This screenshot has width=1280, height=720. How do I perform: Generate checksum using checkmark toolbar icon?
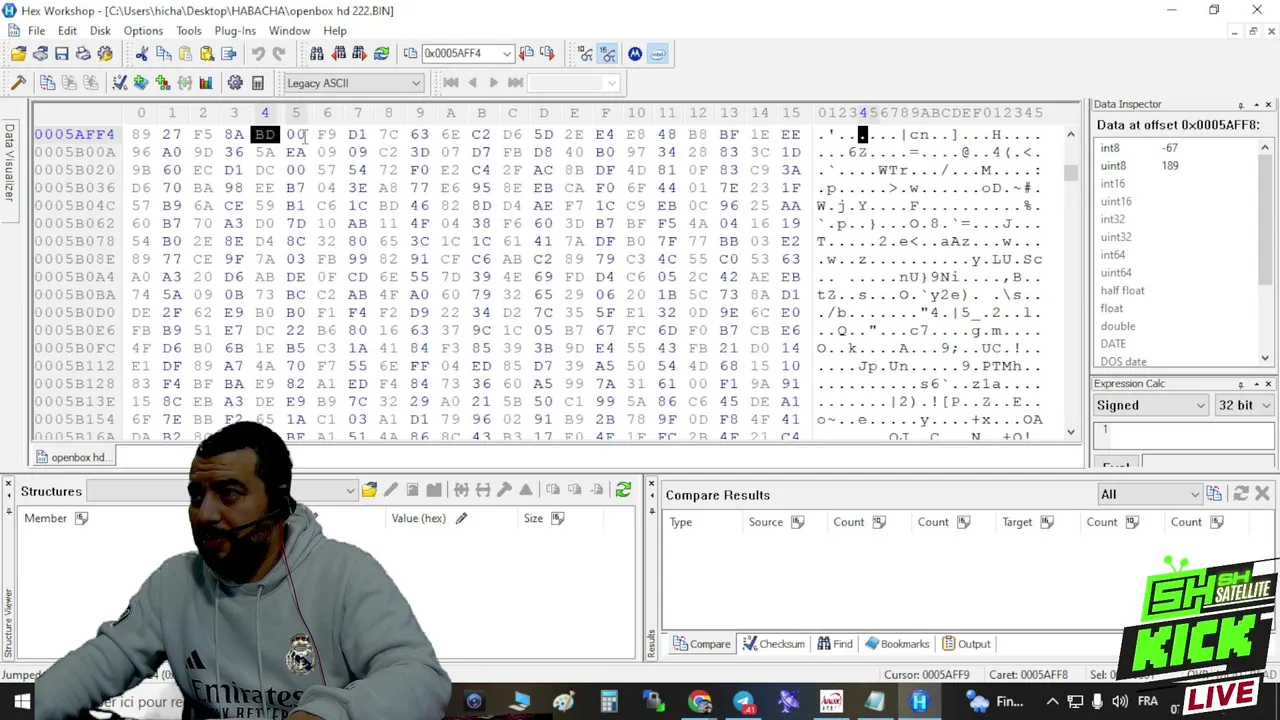(x=119, y=83)
